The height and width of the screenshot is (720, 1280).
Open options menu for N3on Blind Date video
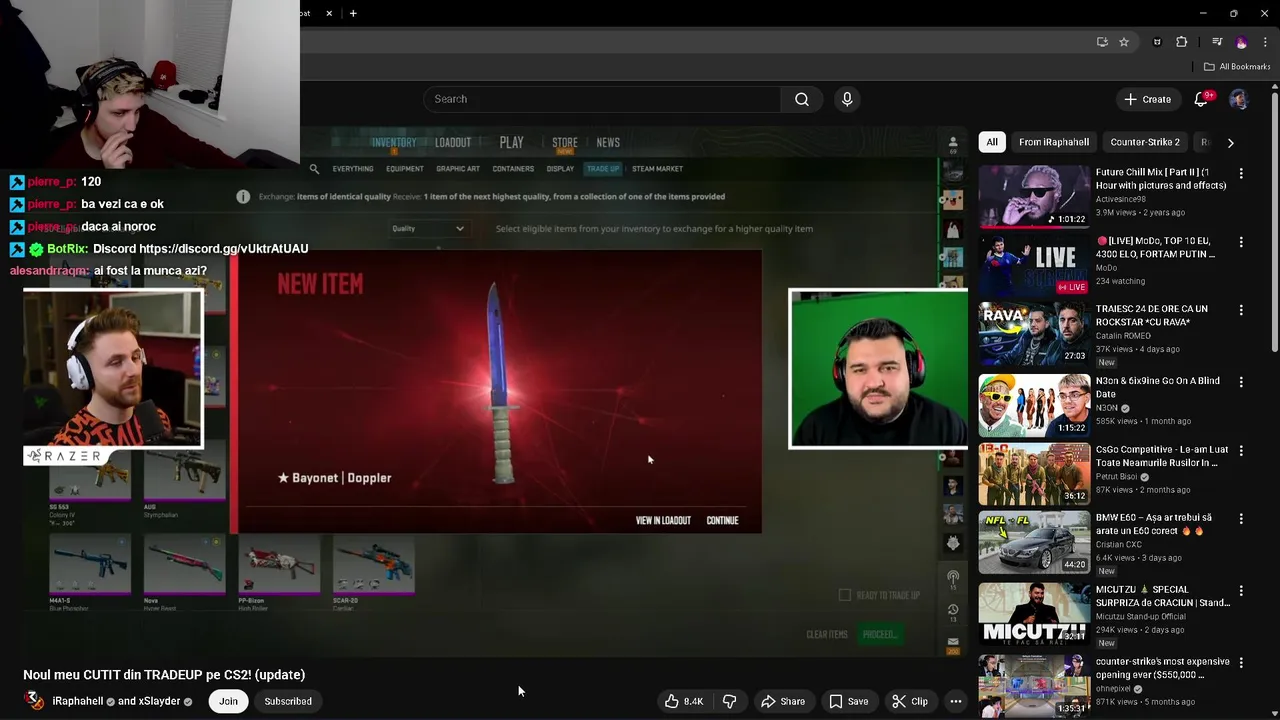[x=1241, y=382]
